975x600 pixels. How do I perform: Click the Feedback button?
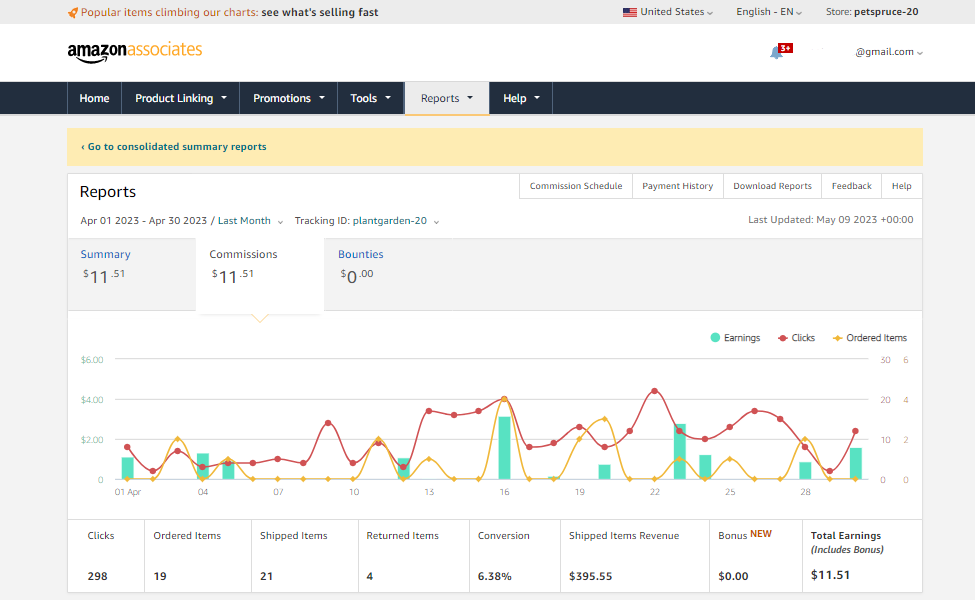coord(851,186)
